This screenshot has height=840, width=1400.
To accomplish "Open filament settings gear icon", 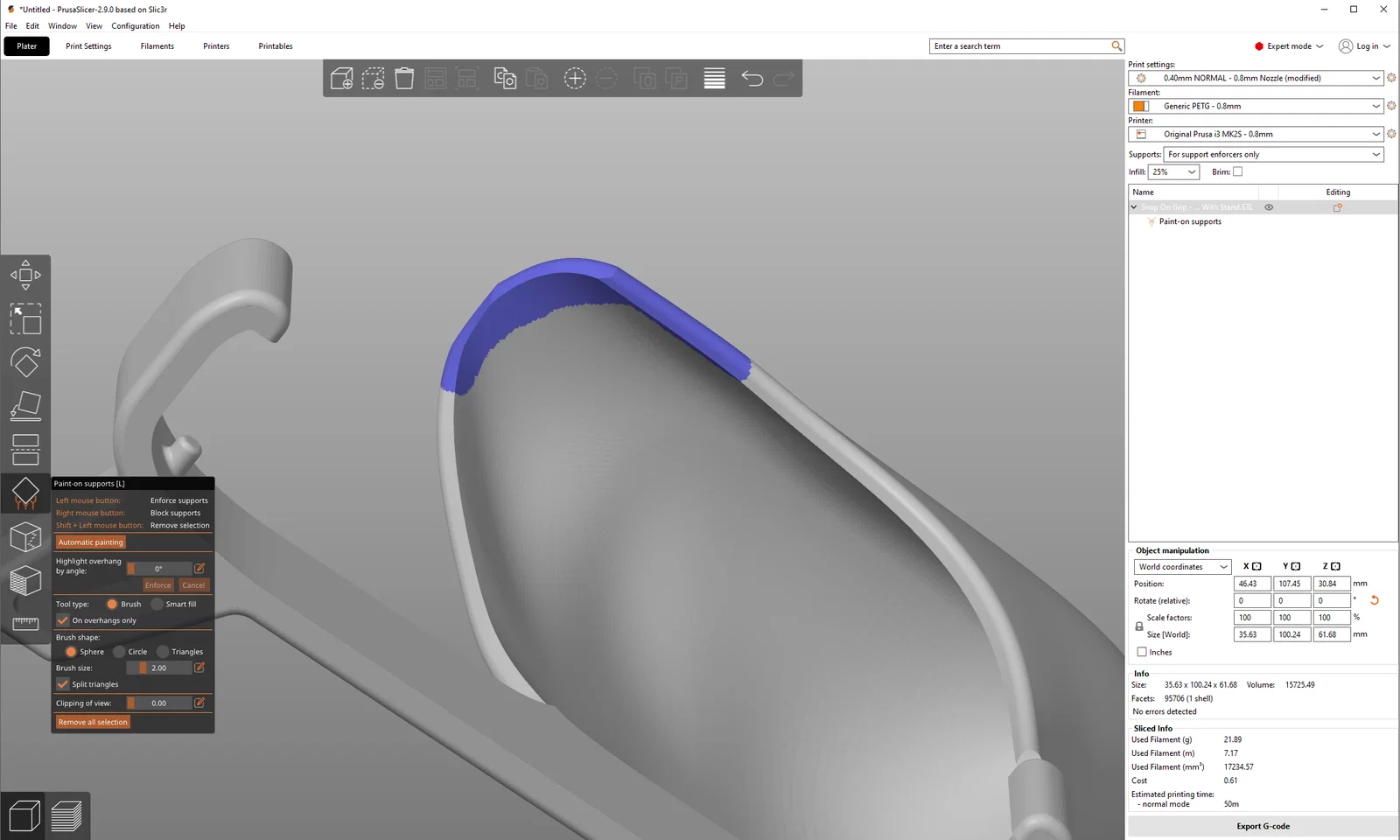I will point(1391,106).
